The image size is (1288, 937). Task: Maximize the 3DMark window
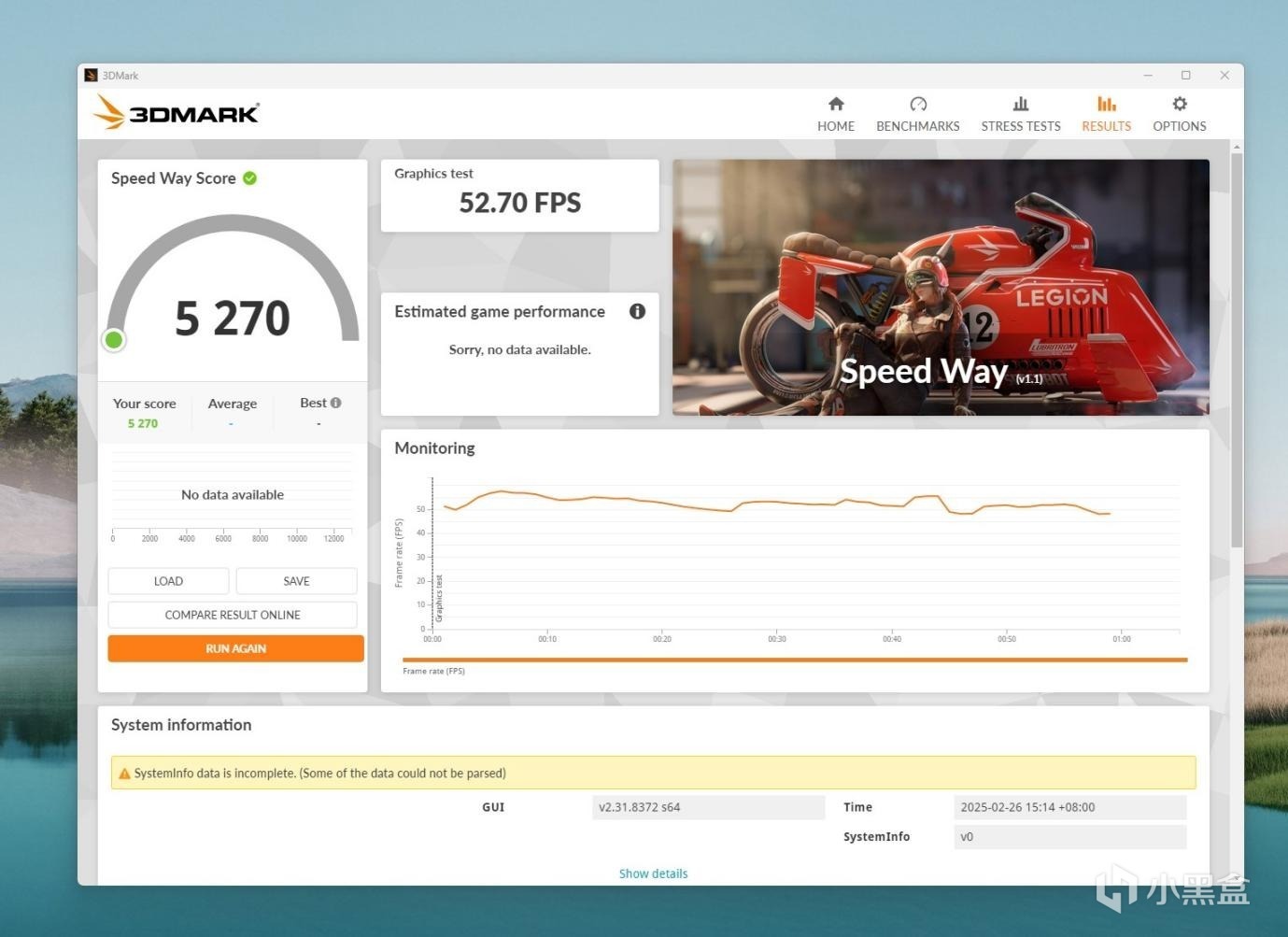1186,76
